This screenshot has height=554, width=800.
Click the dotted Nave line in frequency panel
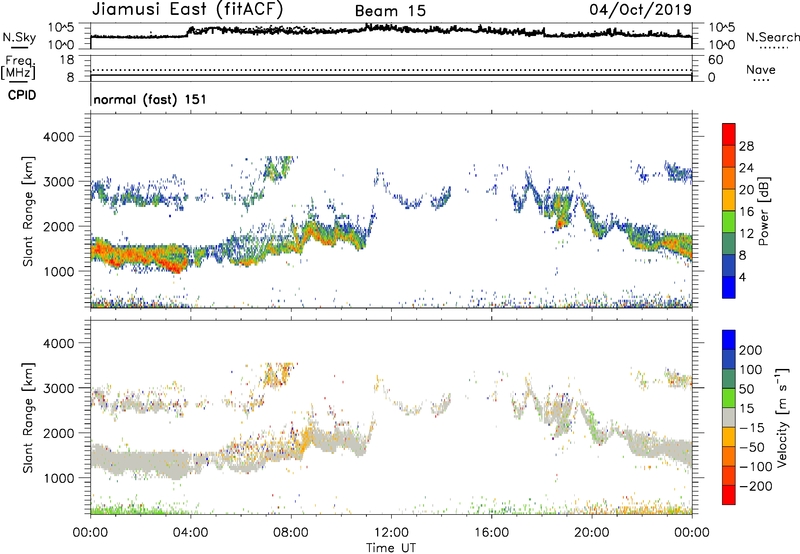391,70
